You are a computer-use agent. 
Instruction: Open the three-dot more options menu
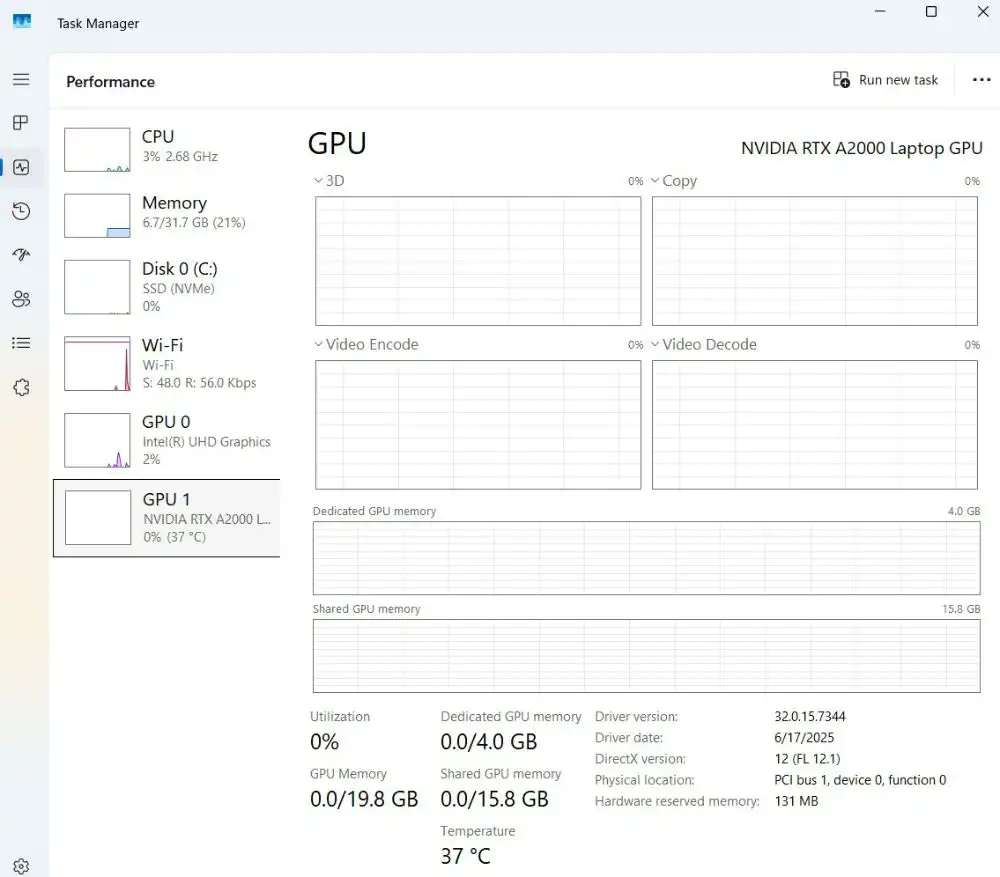981,80
